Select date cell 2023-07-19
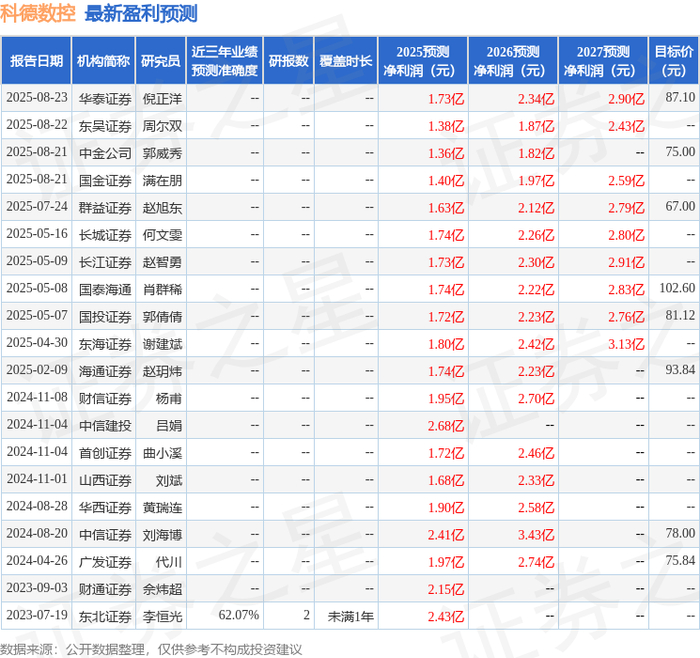Image resolution: width=700 pixels, height=658 pixels. pyautogui.click(x=37, y=615)
